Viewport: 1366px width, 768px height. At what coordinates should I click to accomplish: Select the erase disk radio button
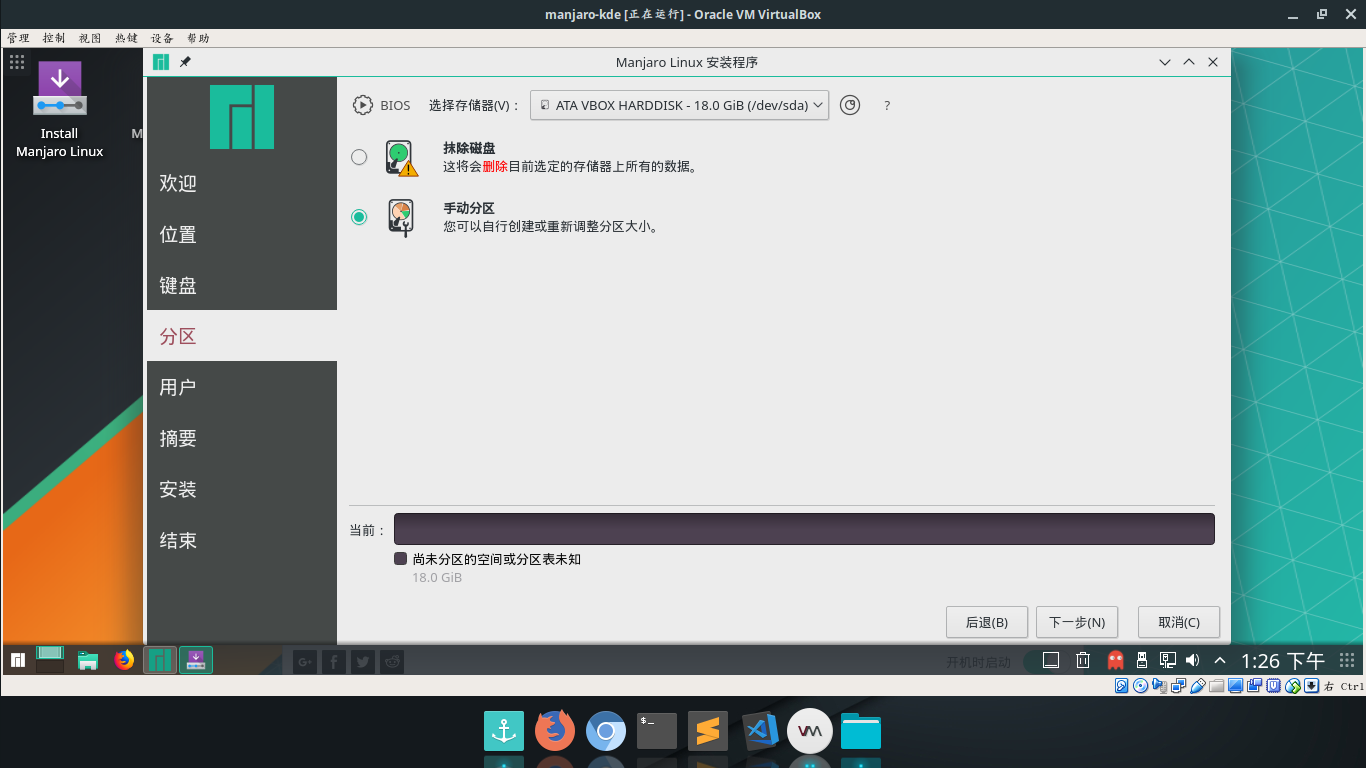pos(359,157)
